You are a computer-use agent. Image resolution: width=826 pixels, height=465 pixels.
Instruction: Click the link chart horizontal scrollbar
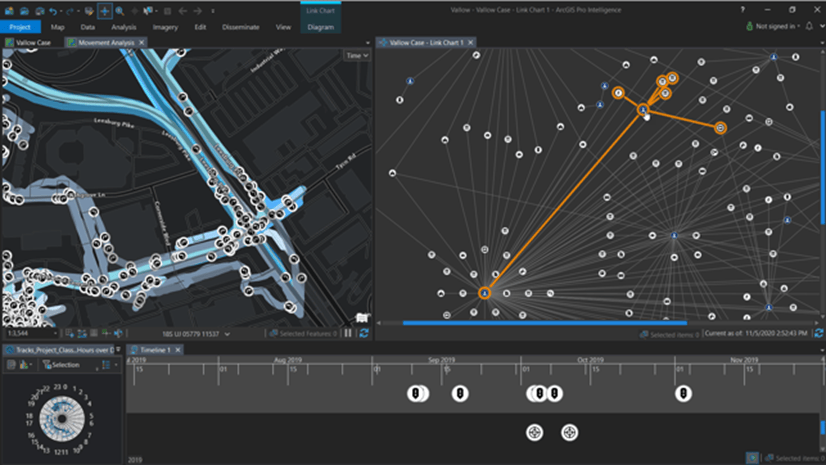(x=545, y=323)
